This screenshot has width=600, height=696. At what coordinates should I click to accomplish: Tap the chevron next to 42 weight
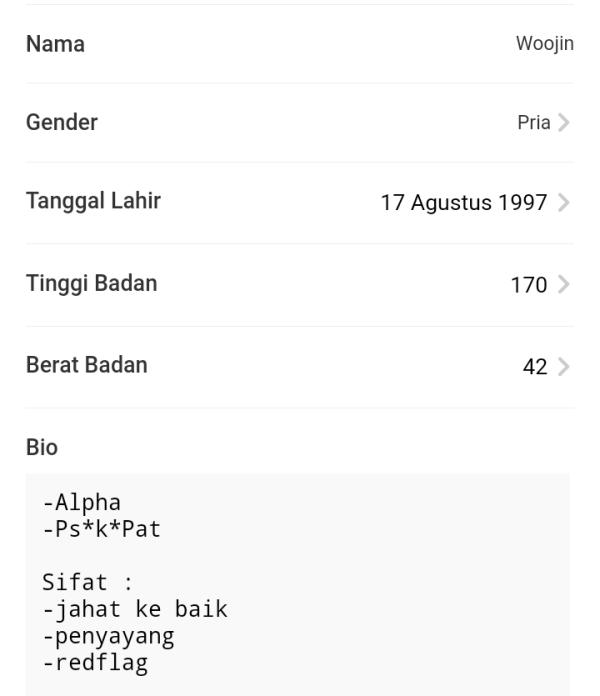pyautogui.click(x=564, y=367)
